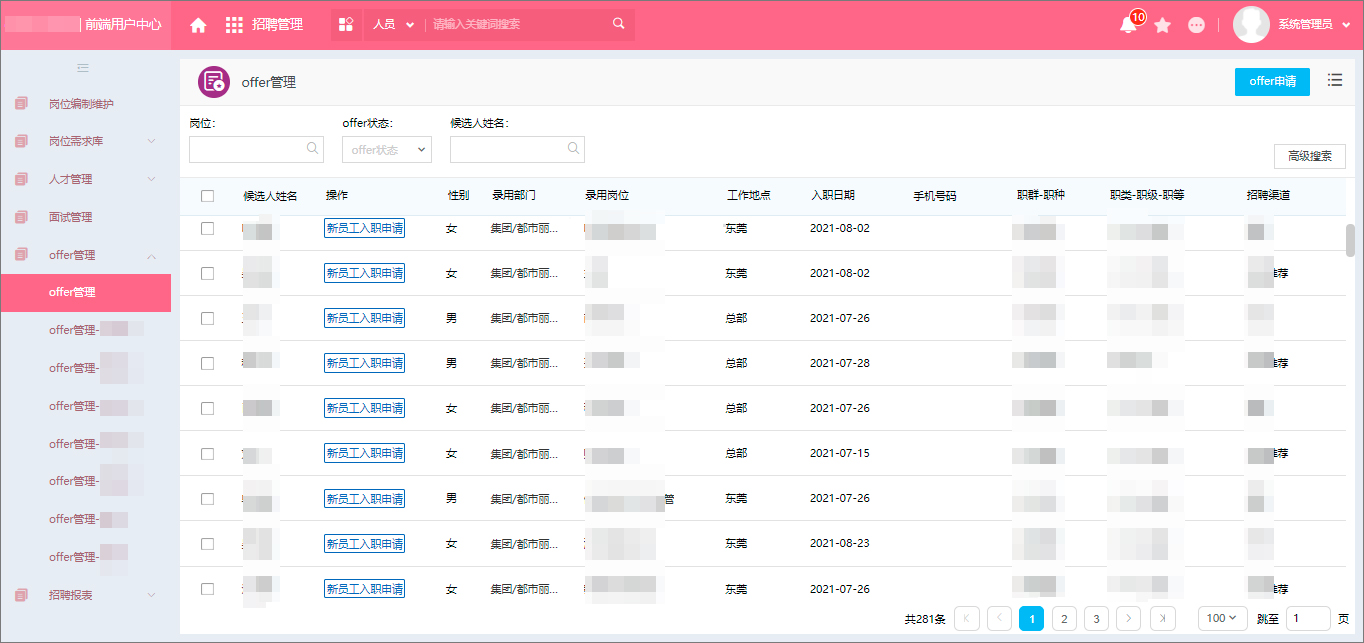Screen dimensions: 1364x643
Task: Open the 100 page size dropdown
Action: pos(1223,618)
